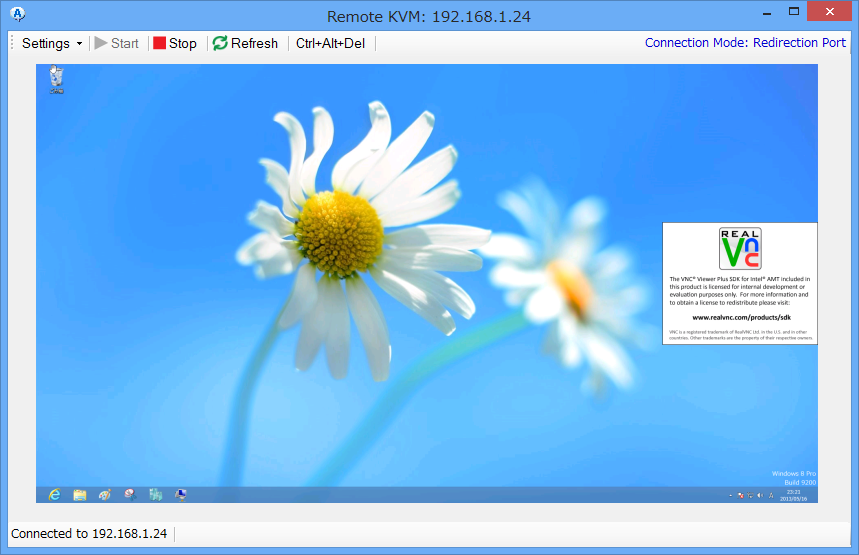Click www.realvnc.com/products/sdk in the notice

[x=741, y=317]
